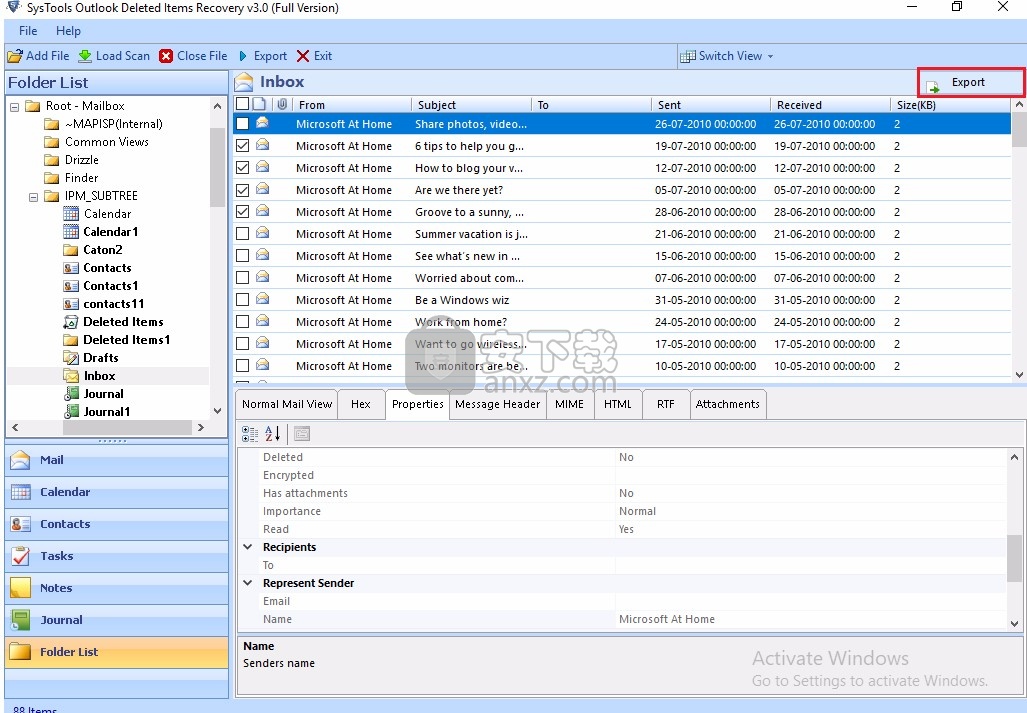Uncheck the 'Are we there yet?' email

(x=242, y=190)
